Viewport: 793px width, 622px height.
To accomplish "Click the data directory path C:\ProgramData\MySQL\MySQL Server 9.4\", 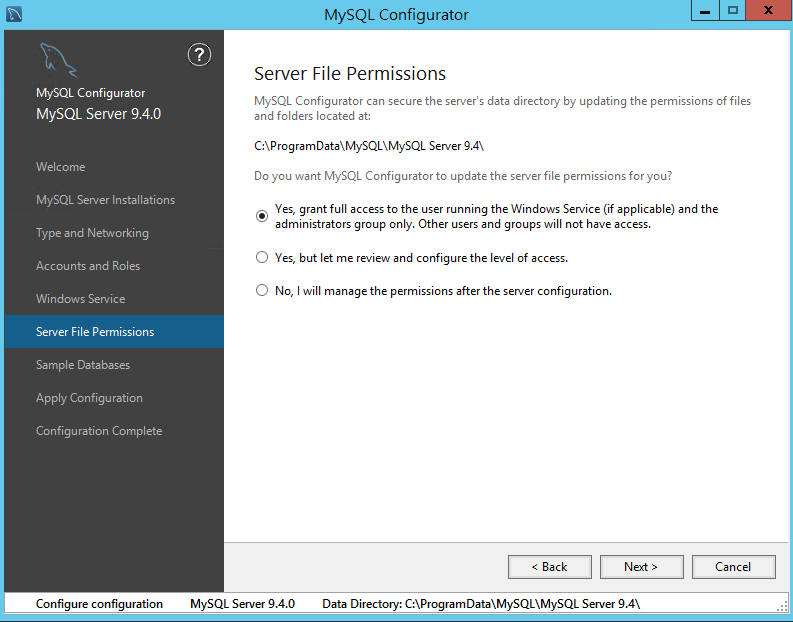I will tap(369, 146).
